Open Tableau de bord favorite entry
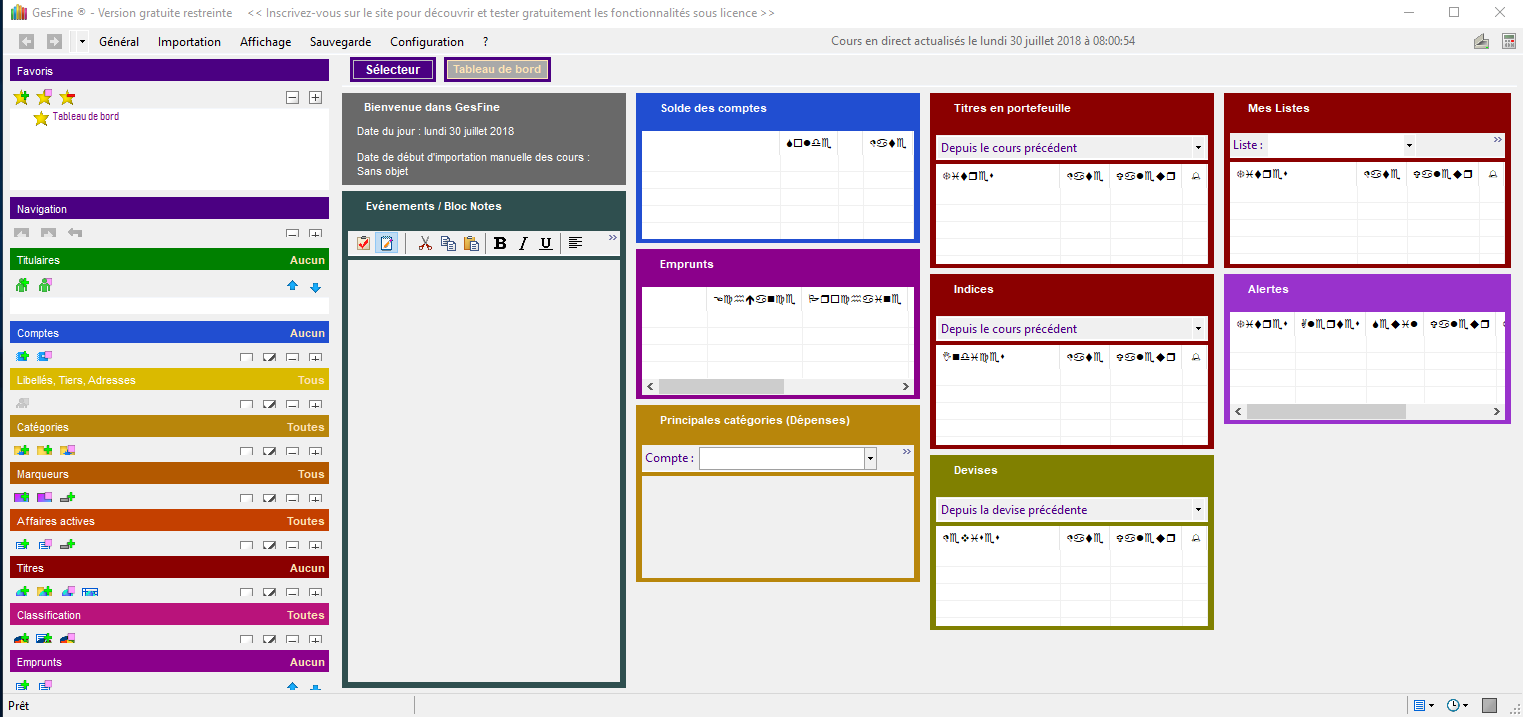Image resolution: width=1523 pixels, height=717 pixels. click(x=85, y=117)
